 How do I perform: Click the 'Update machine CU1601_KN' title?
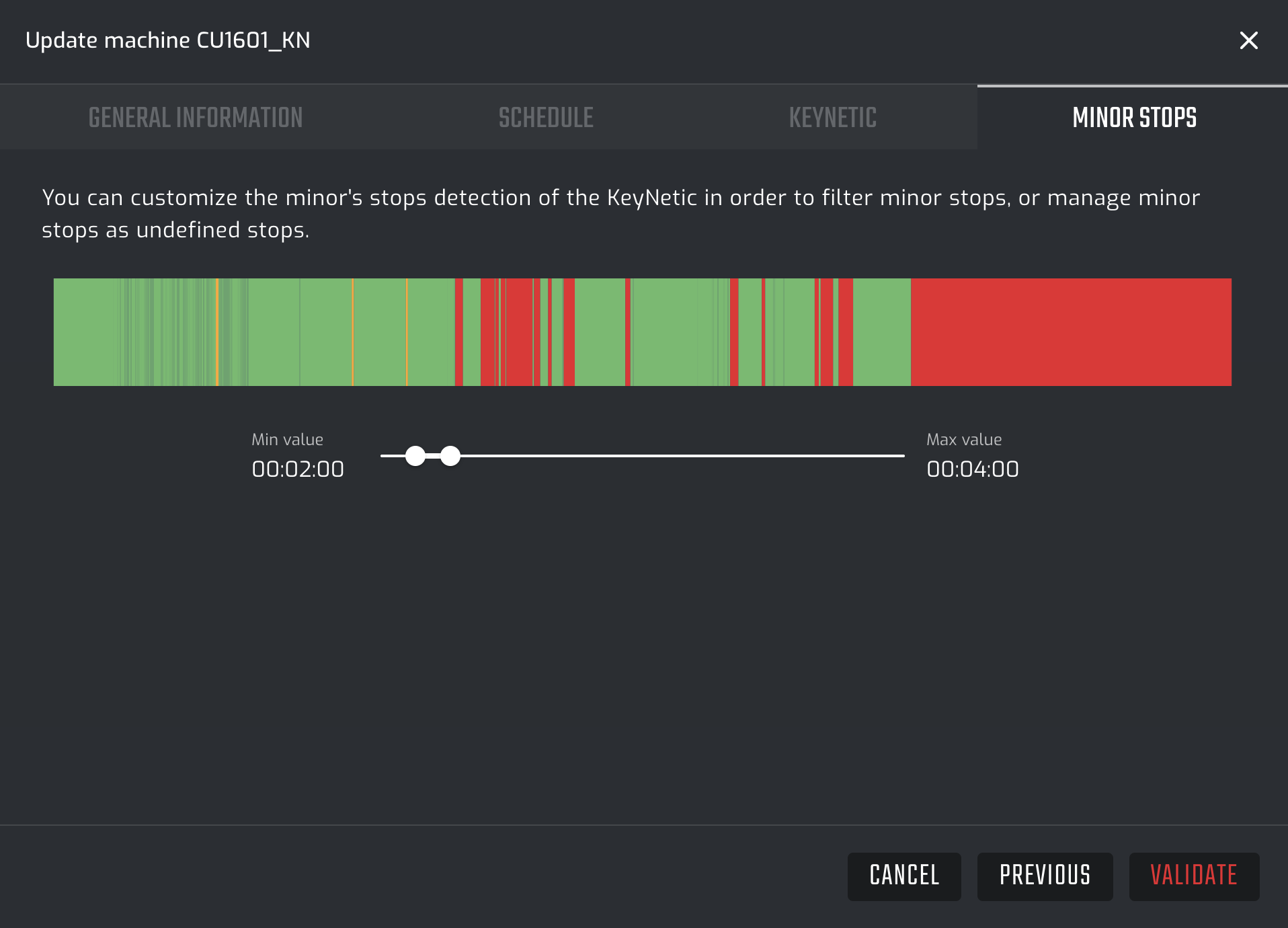coord(168,40)
